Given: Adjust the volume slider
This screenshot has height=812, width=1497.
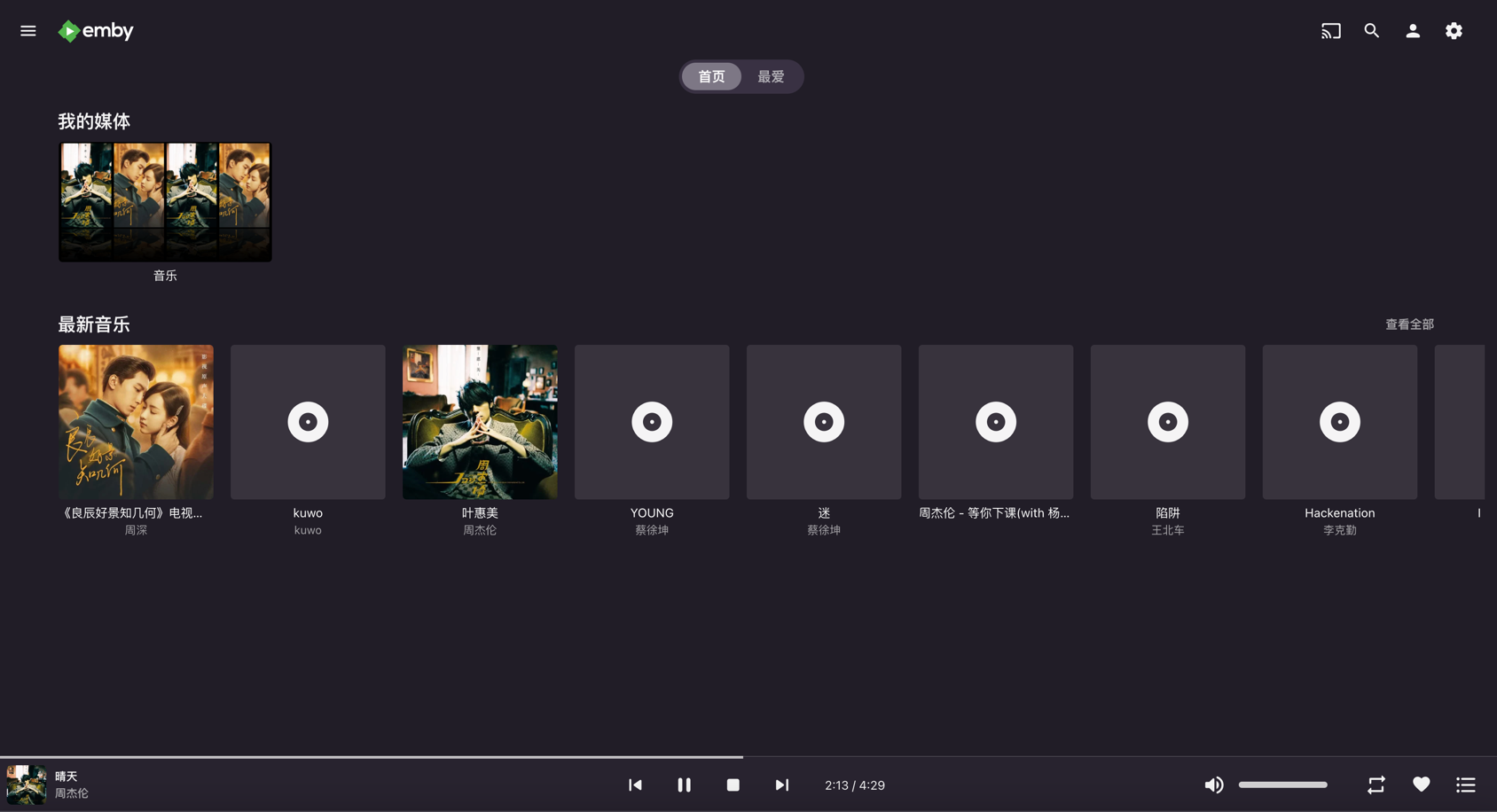Looking at the screenshot, I should [1283, 785].
